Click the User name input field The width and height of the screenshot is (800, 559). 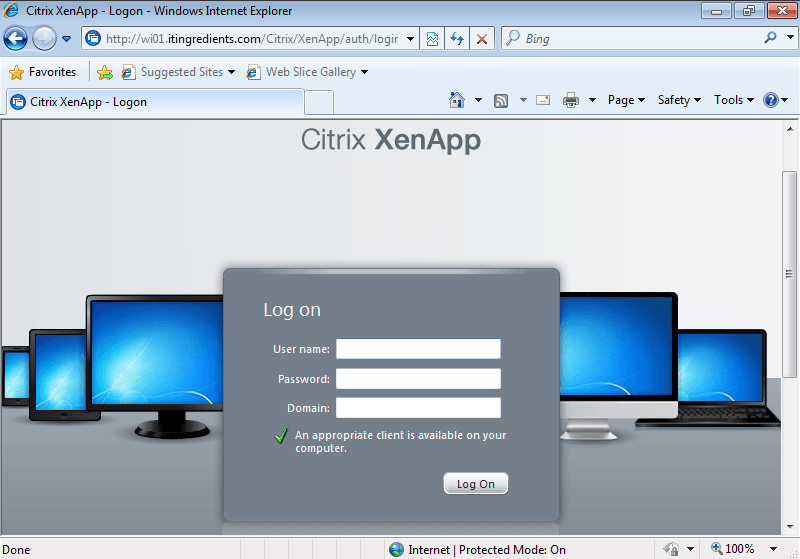(418, 349)
